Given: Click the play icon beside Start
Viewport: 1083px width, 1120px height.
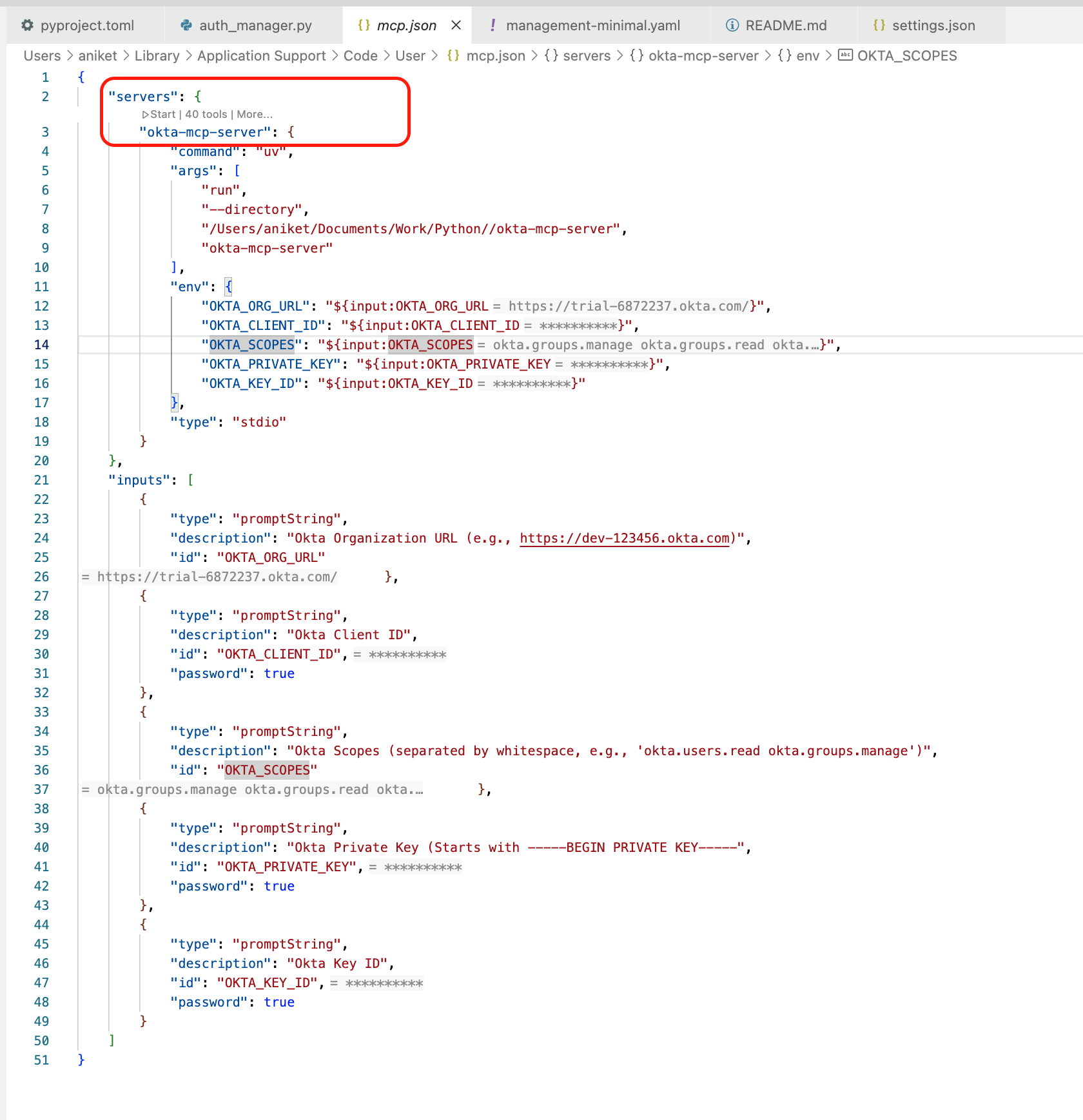Looking at the screenshot, I should (145, 115).
